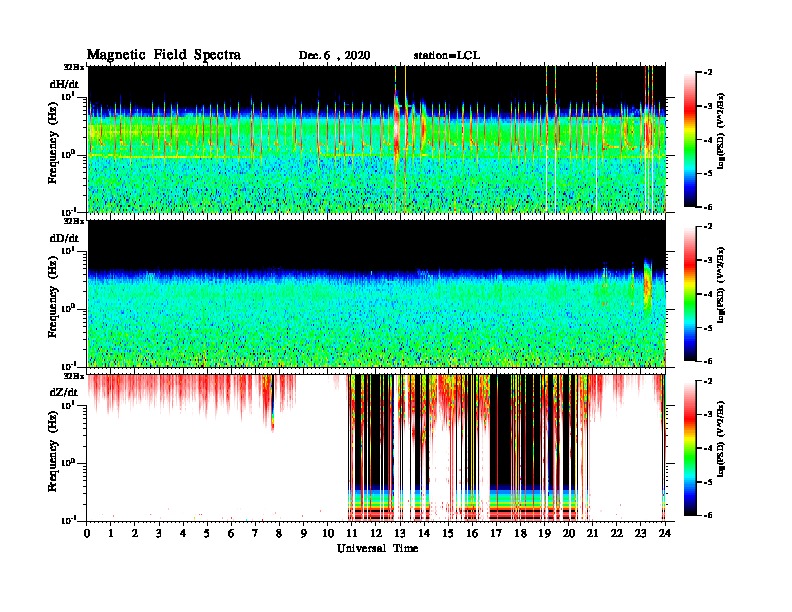Click the dH/dt 'Frequency (Hz)' axis label
Image resolution: width=792 pixels, height=612 pixels.
pos(53,145)
